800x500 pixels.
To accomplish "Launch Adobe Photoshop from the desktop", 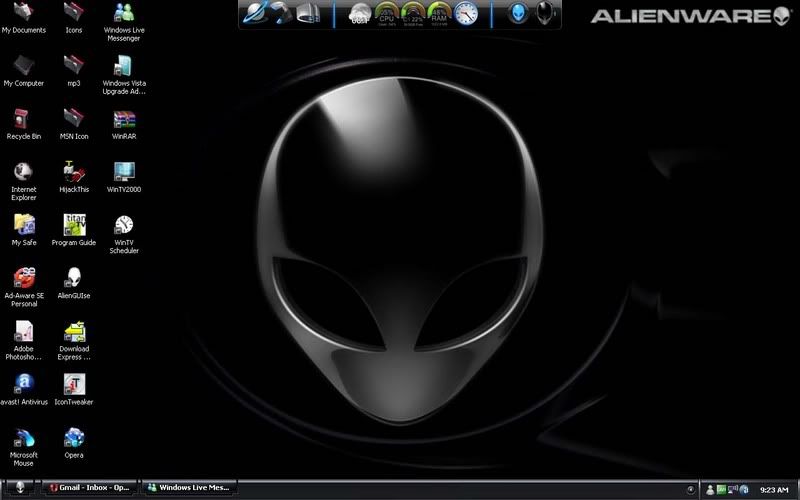I will click(x=23, y=332).
